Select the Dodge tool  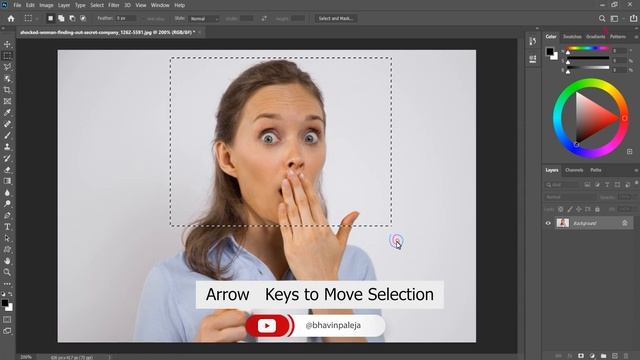[7, 204]
